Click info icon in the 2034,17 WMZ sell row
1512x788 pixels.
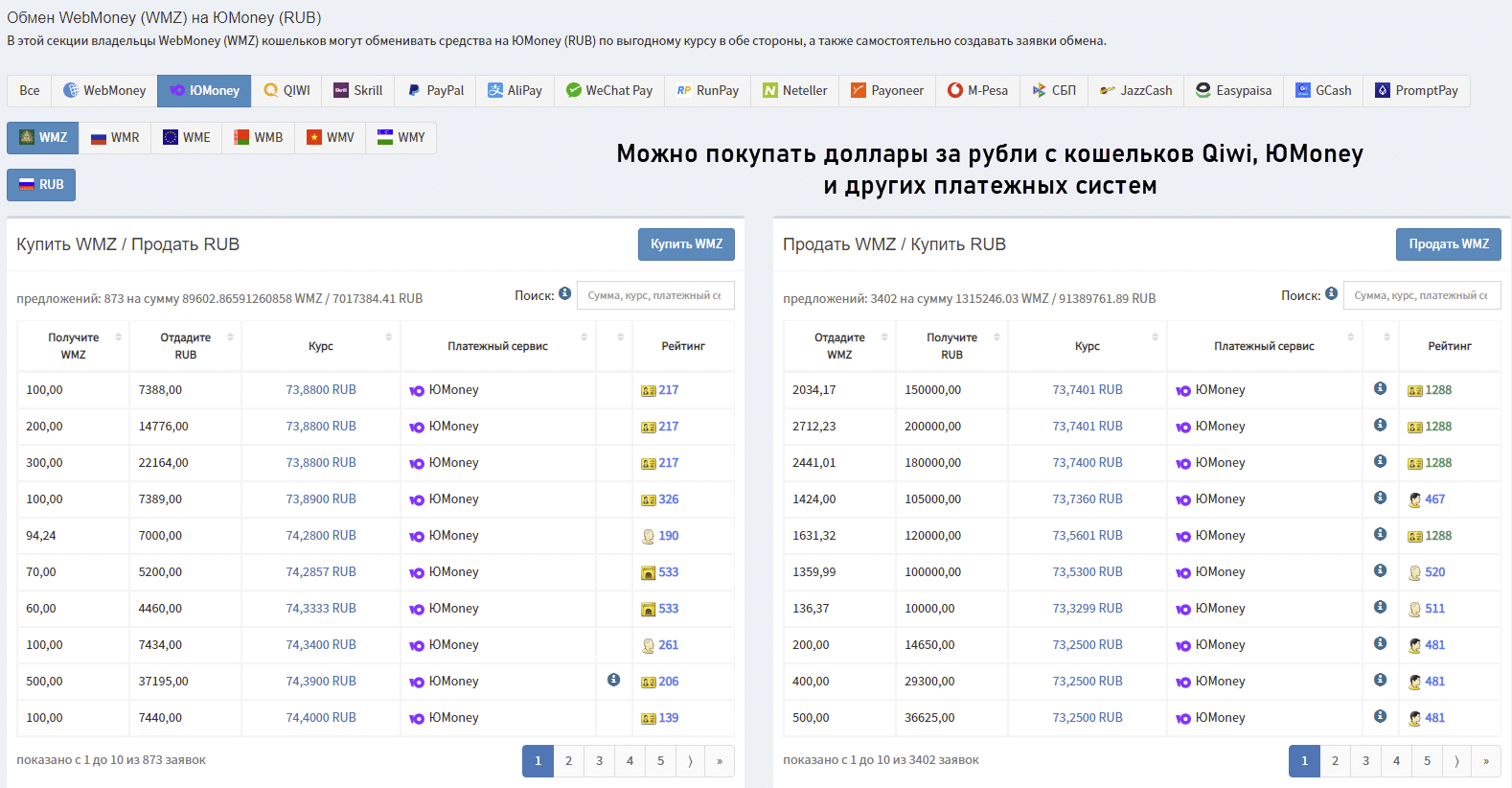pos(1380,388)
